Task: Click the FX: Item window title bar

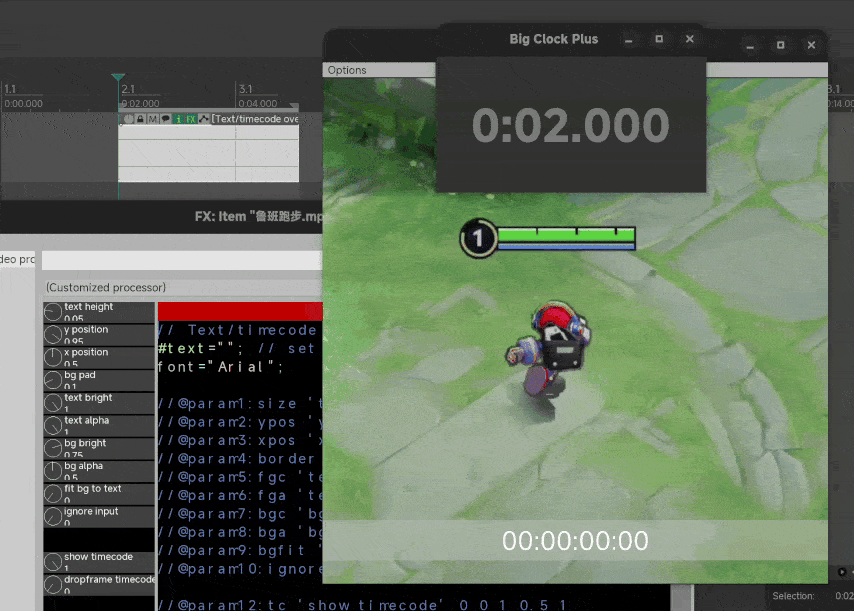Action: point(162,217)
